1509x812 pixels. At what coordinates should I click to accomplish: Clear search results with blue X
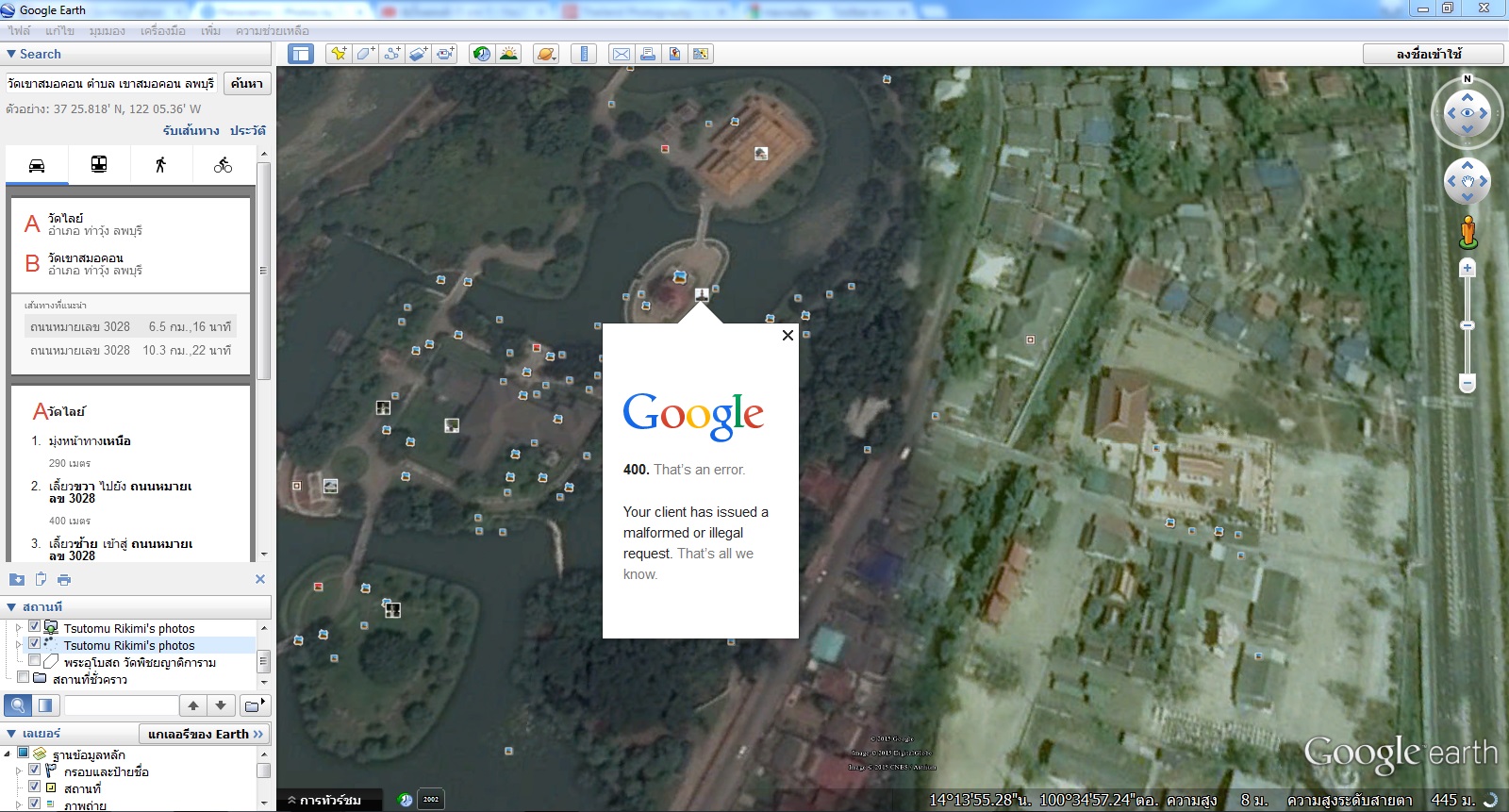click(x=260, y=579)
